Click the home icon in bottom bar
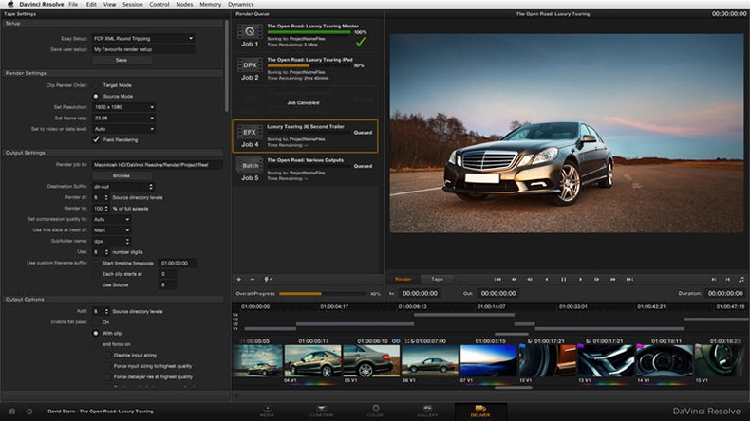This screenshot has height=421, width=750. 11,411
